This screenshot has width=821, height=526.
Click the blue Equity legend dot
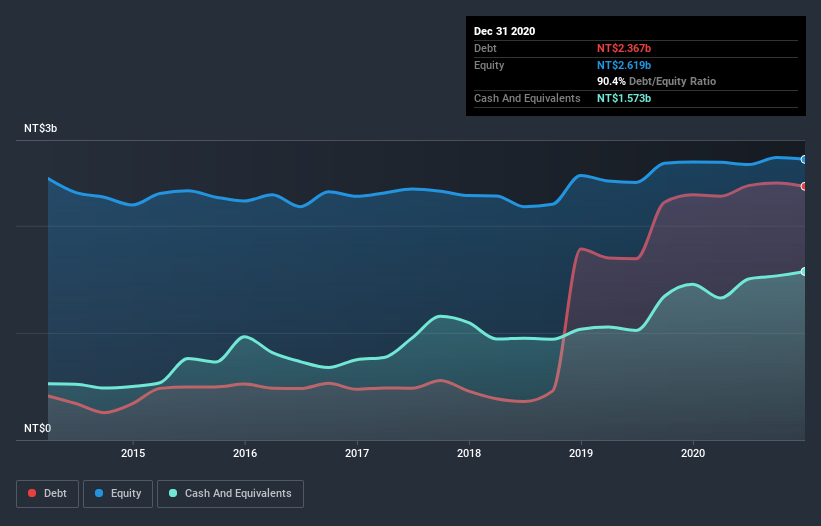point(99,493)
